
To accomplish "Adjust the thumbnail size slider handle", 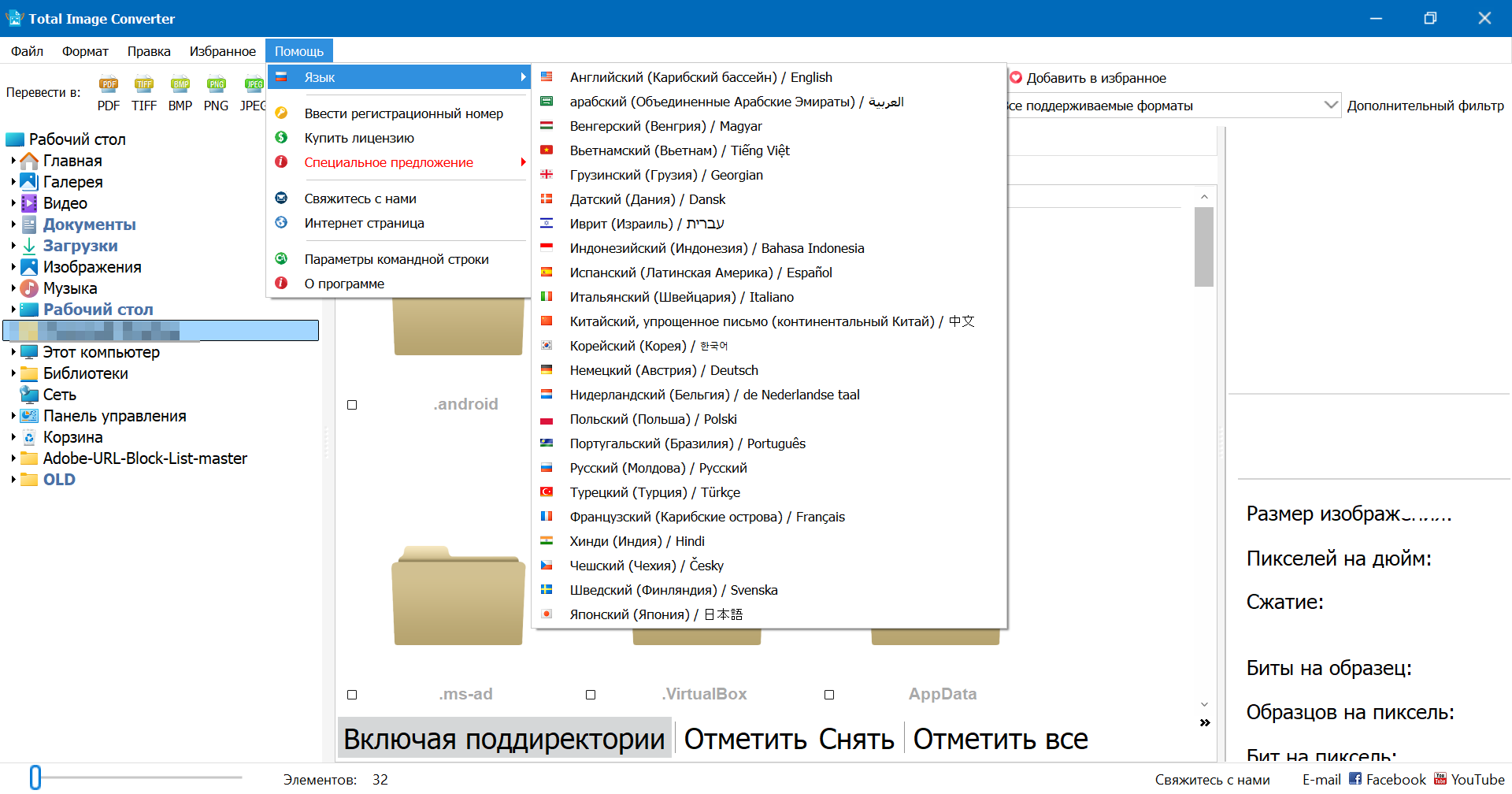I will tap(35, 777).
